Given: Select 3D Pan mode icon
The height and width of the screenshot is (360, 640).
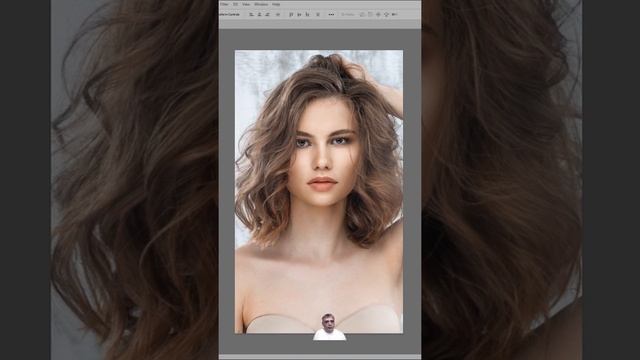Looking at the screenshot, I should pos(378,14).
